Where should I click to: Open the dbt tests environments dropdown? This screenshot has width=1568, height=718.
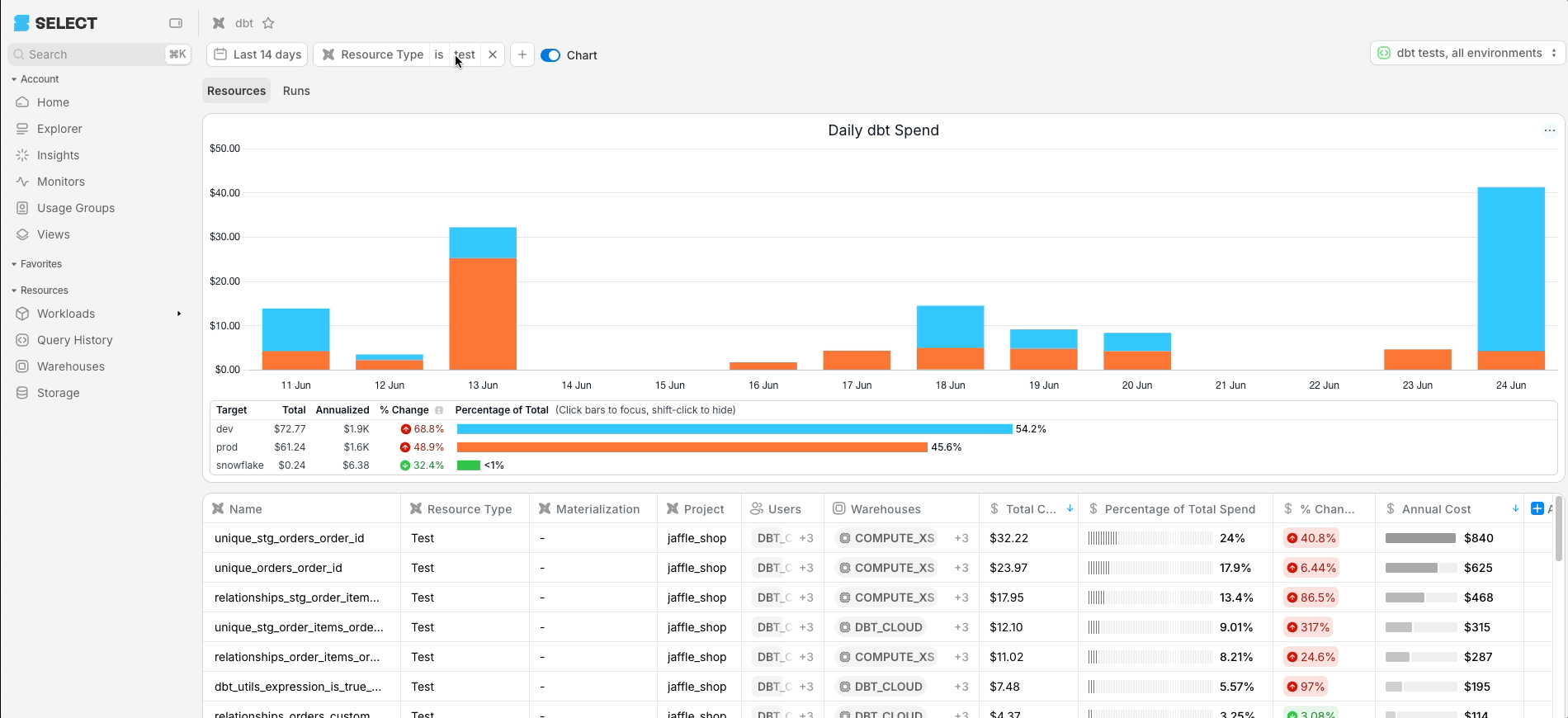click(x=1468, y=53)
